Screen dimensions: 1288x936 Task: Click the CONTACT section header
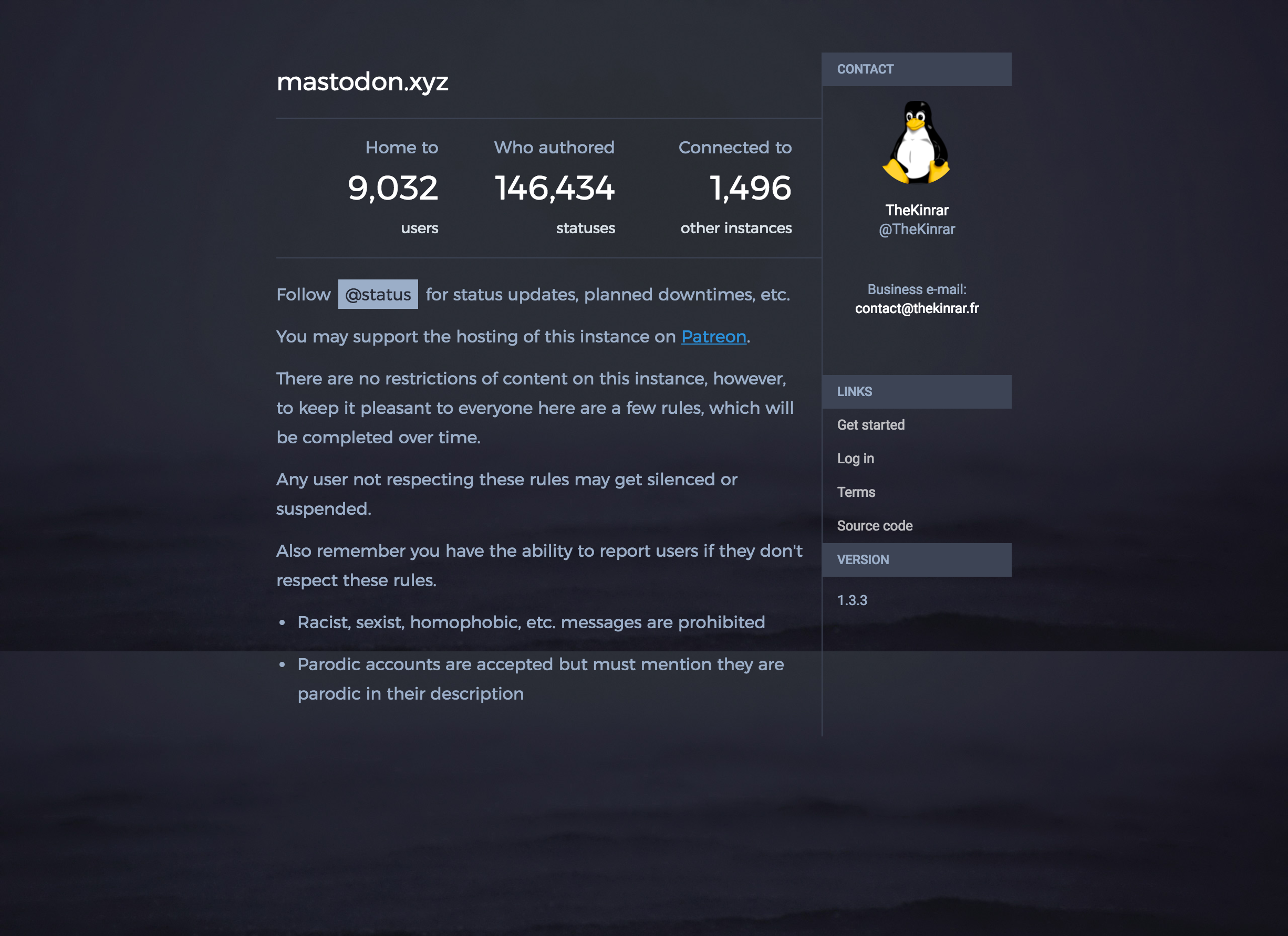[x=916, y=69]
